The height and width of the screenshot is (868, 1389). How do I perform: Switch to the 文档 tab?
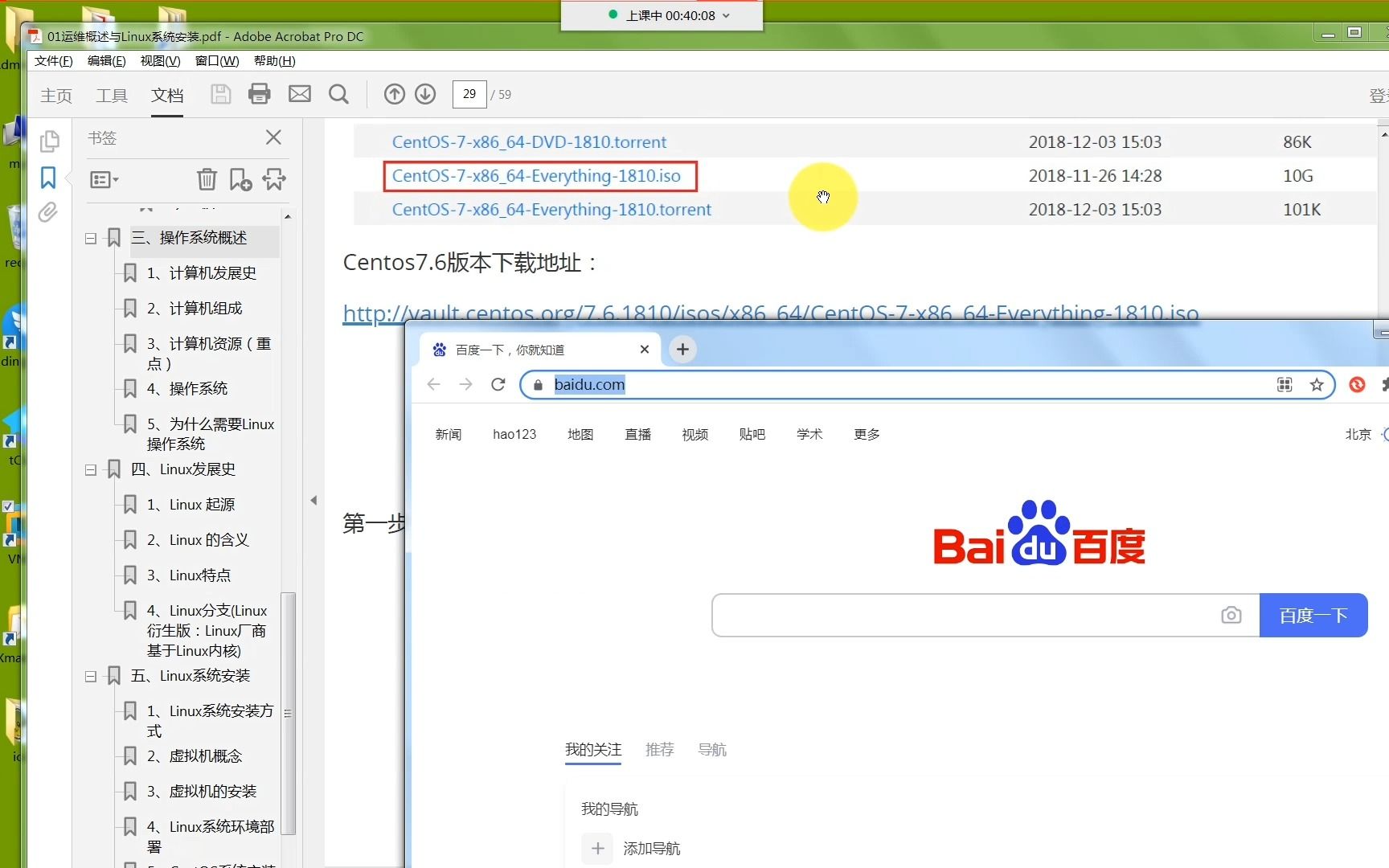pyautogui.click(x=167, y=96)
